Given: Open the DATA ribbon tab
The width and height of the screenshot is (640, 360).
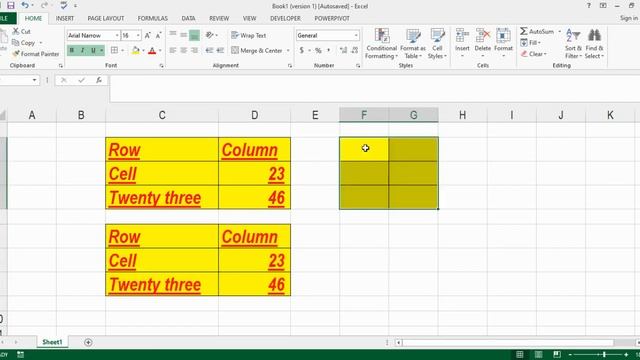Looking at the screenshot, I should (x=188, y=18).
